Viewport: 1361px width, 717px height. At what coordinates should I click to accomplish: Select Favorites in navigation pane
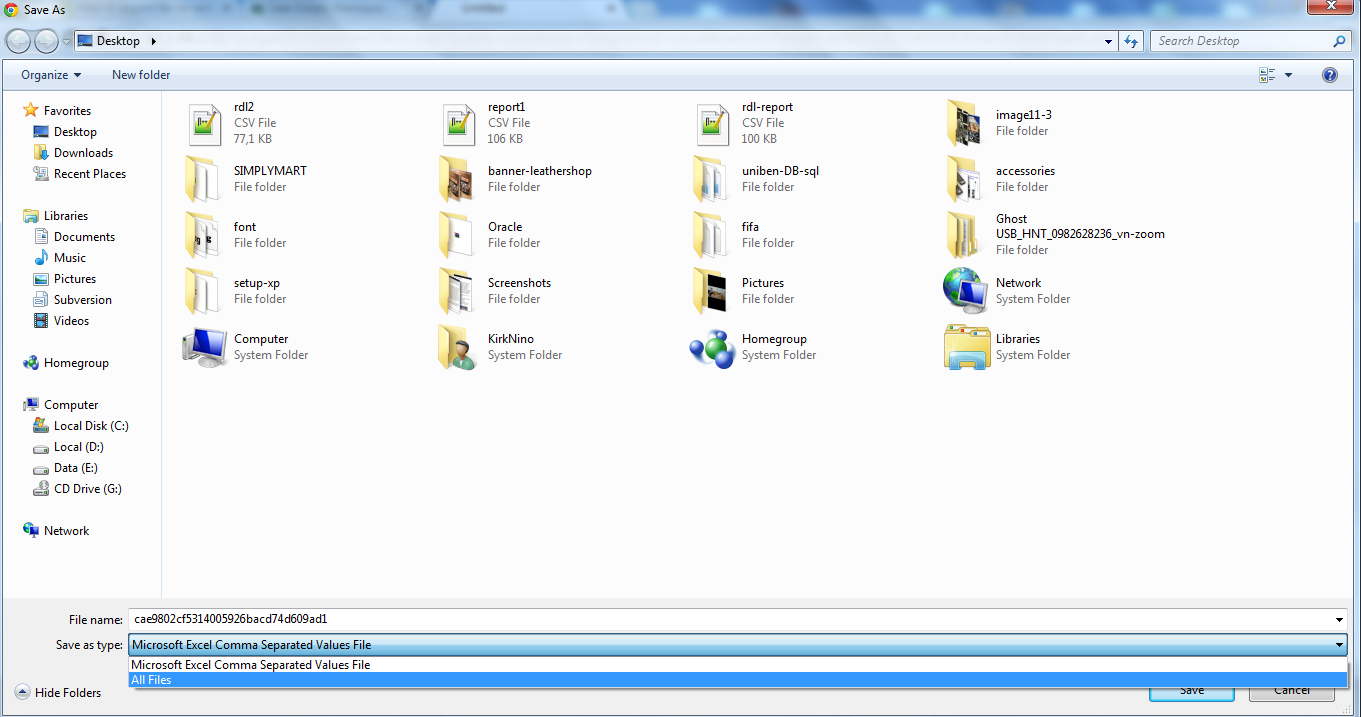coord(67,111)
